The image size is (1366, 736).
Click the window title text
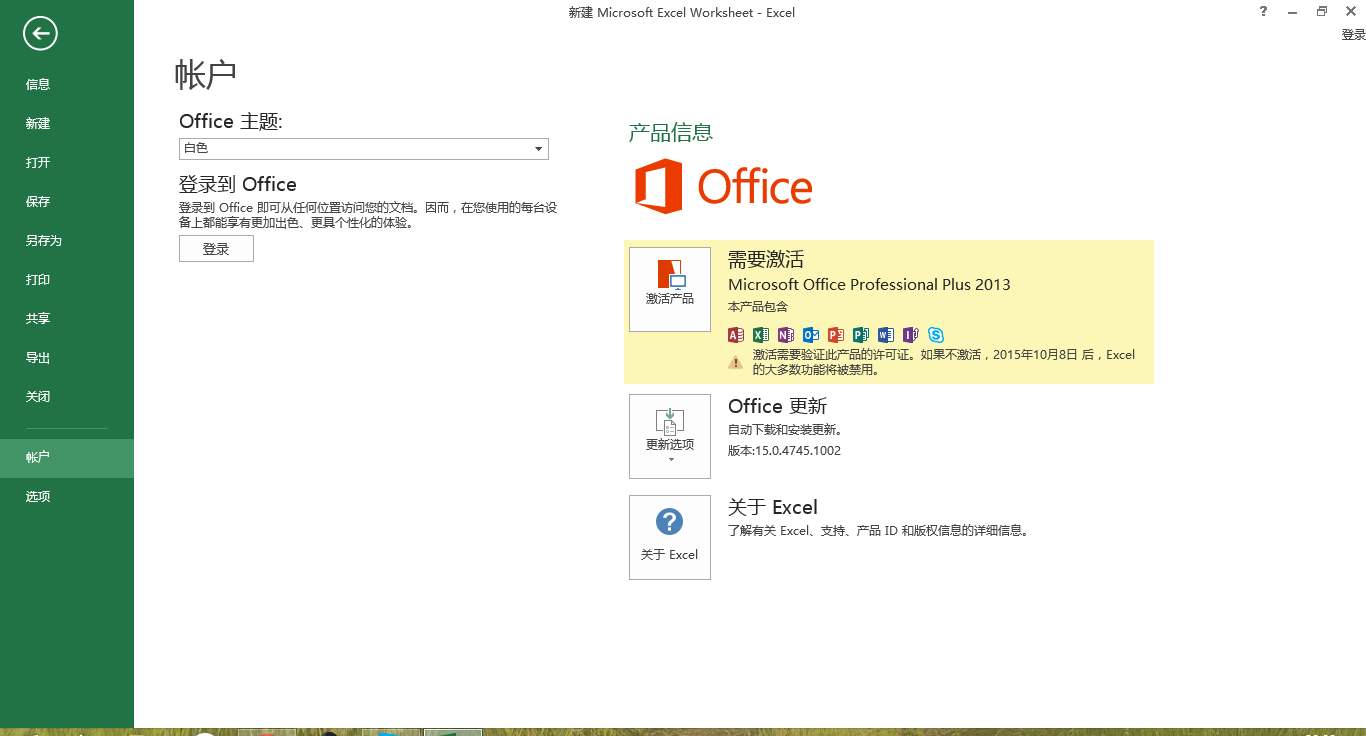(x=682, y=13)
